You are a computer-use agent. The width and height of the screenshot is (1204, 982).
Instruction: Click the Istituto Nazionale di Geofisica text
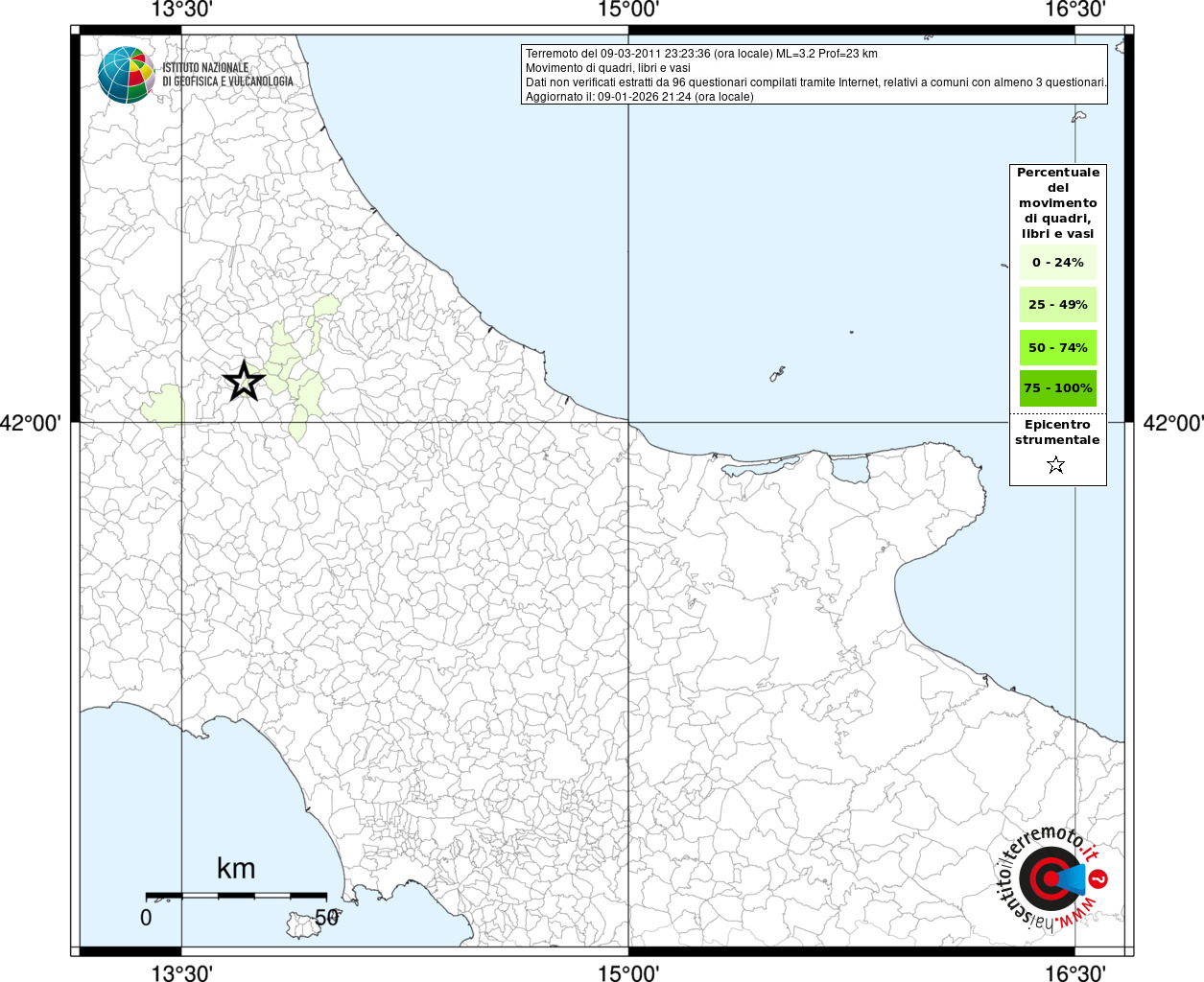tap(227, 74)
